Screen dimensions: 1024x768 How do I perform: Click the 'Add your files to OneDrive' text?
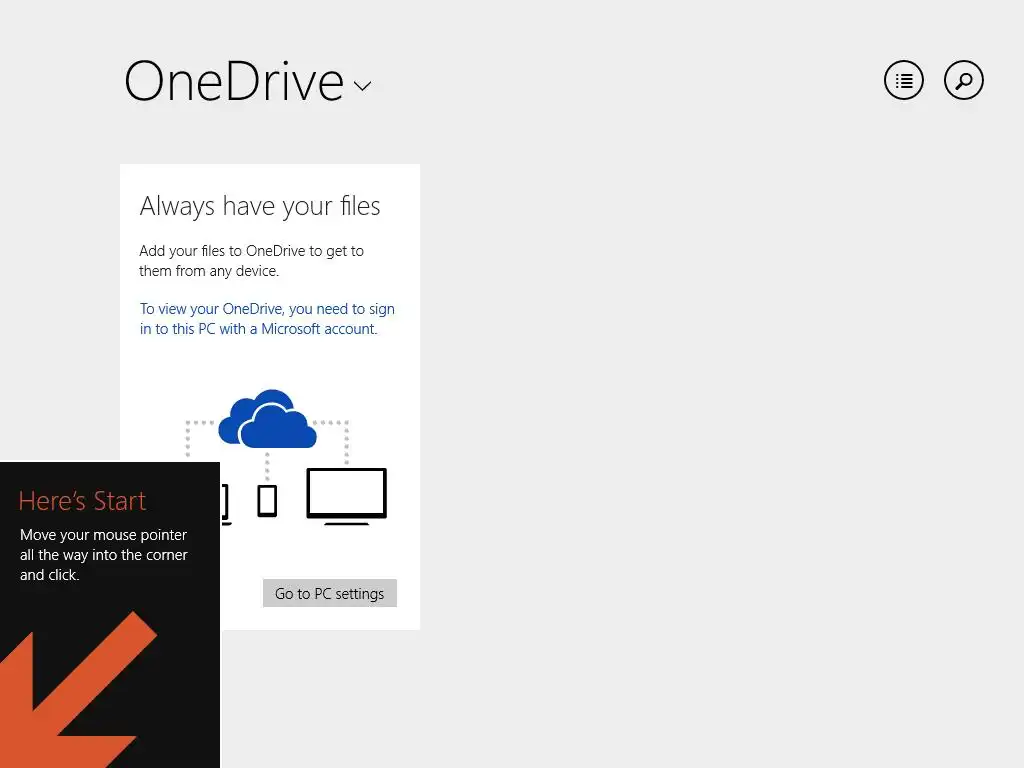251,261
